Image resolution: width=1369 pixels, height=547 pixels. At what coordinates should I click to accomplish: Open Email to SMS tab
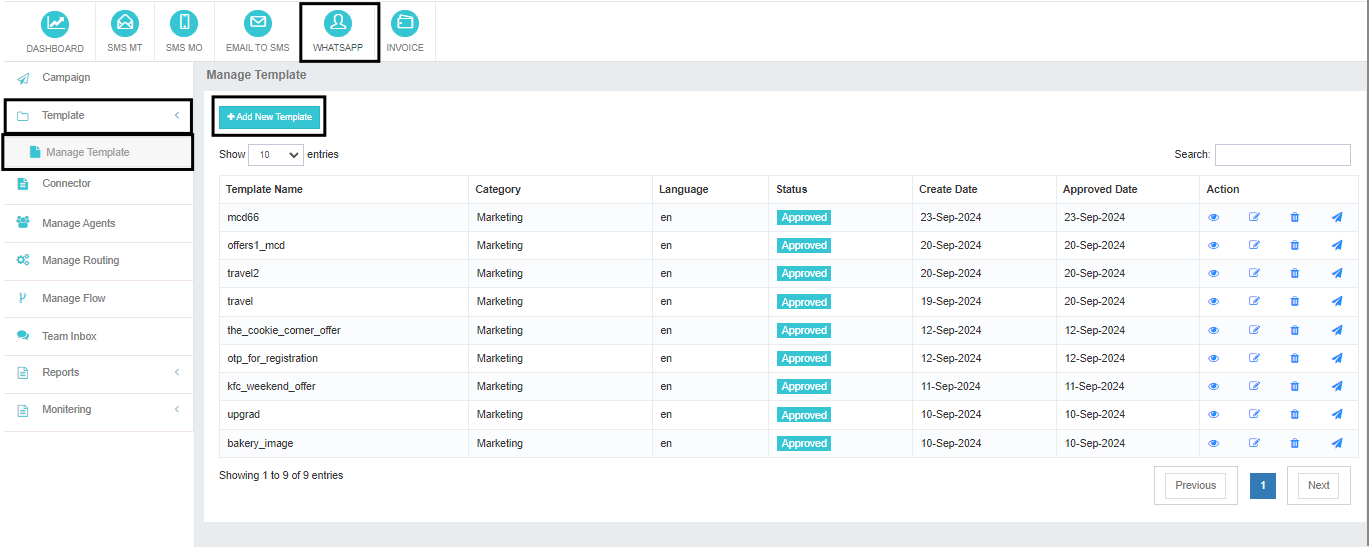point(258,31)
